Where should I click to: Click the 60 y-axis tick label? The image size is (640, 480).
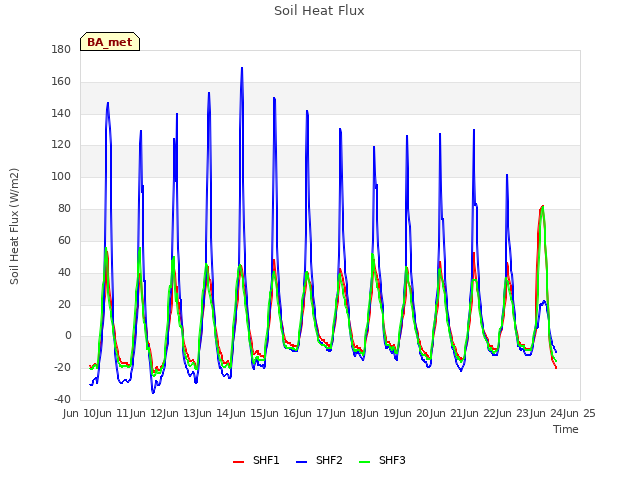click(64, 240)
